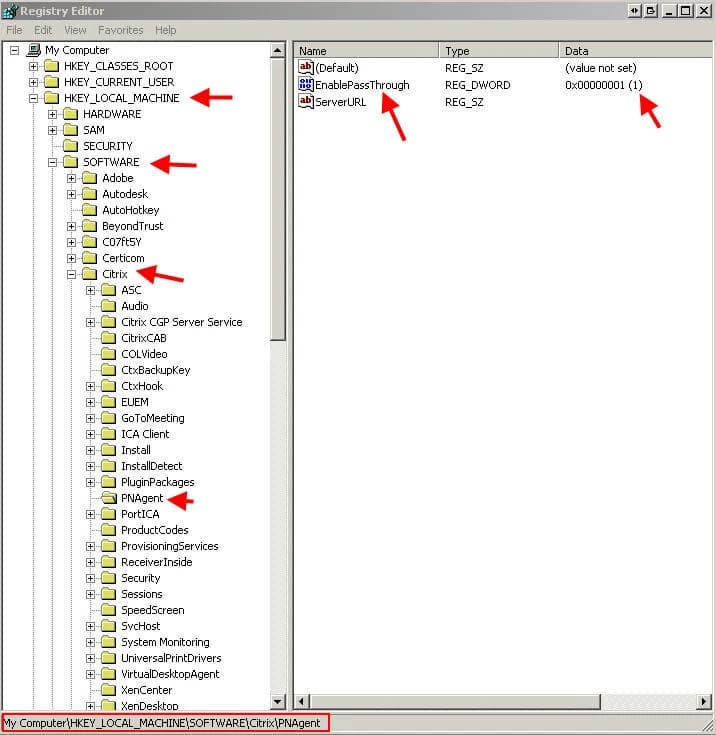Collapse the My Computer root node
This screenshot has width=716, height=735.
[15, 50]
